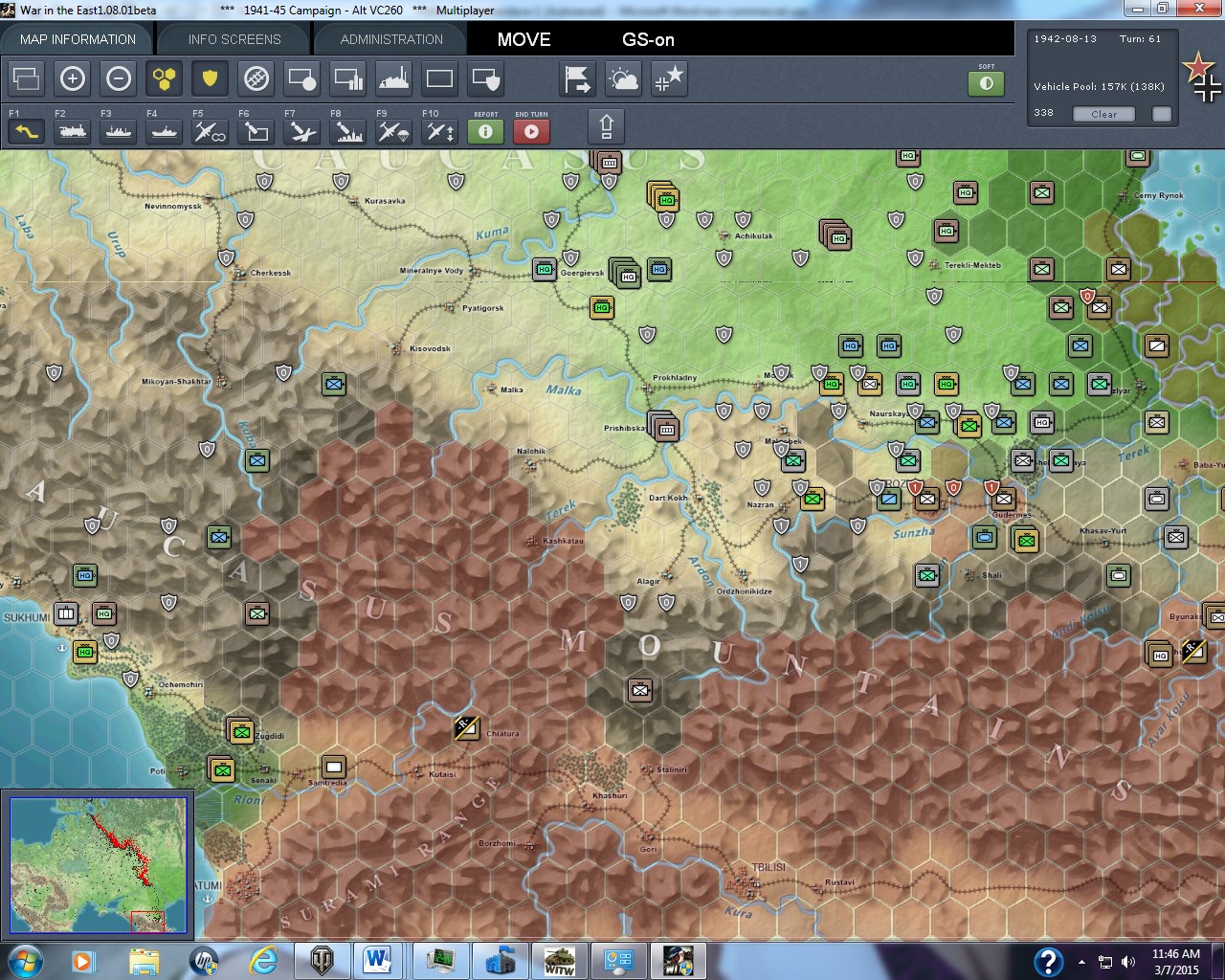Select the SUKHUMI port unit counter
This screenshot has height=980, width=1225.
pos(66,612)
